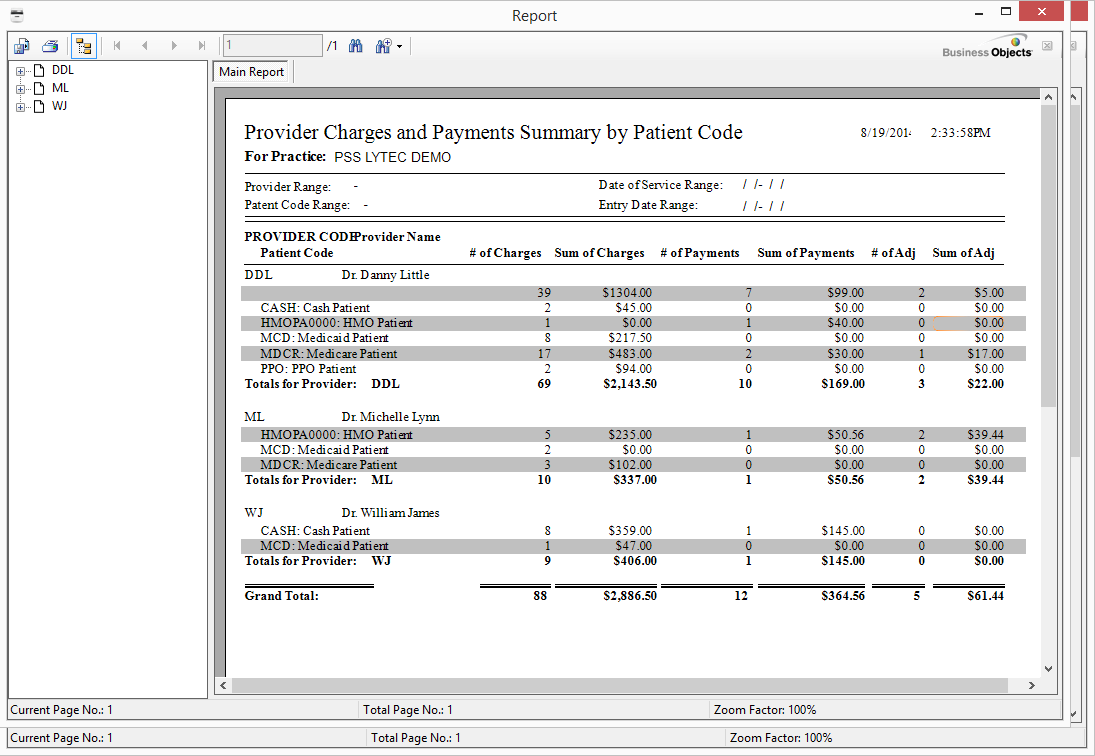
Task: Click the horizontal scroll left arrow
Action: coord(223,685)
